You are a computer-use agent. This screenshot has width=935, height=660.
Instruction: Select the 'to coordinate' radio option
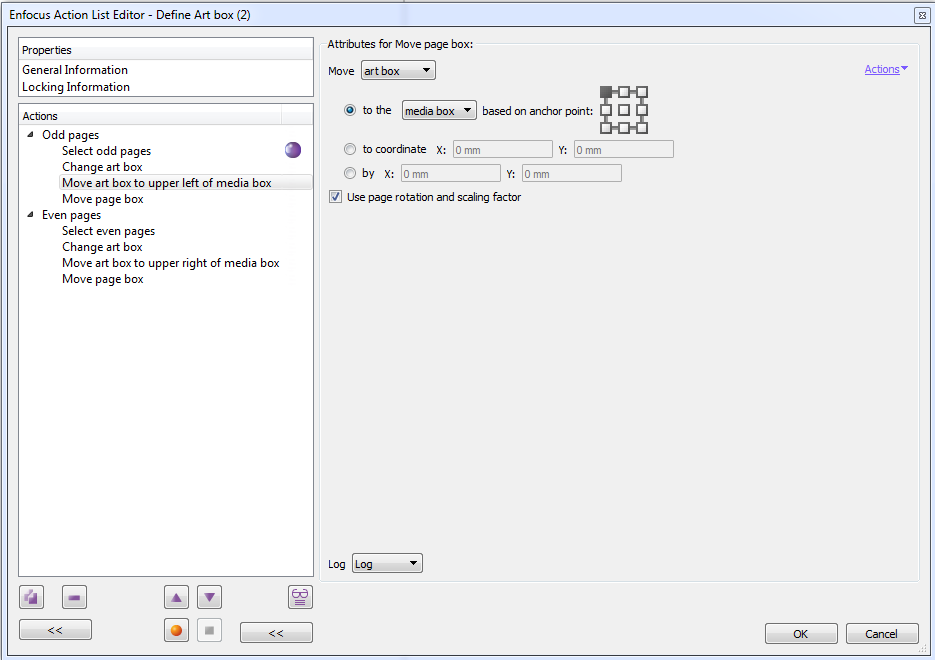350,149
